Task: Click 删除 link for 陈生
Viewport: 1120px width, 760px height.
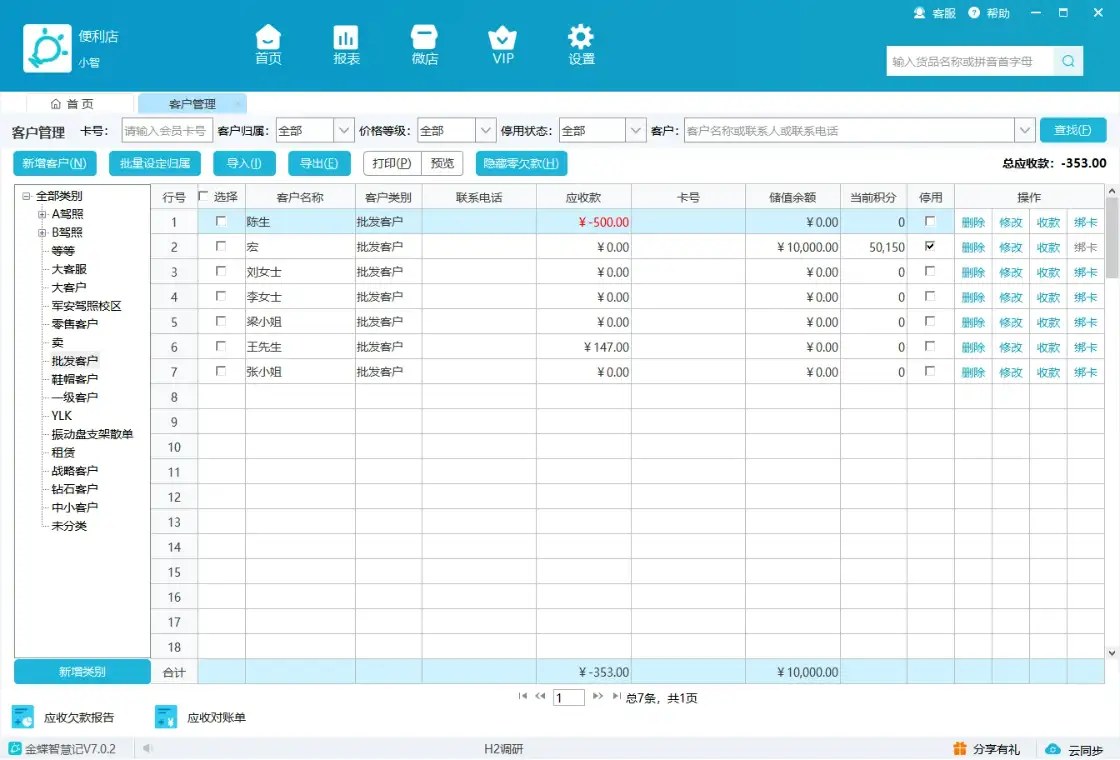Action: coord(973,222)
